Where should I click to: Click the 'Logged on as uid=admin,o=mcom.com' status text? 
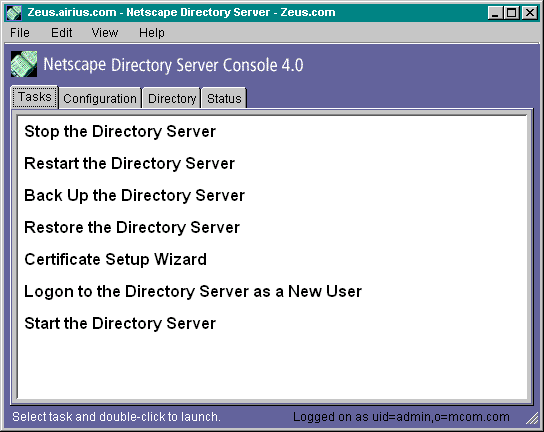click(401, 417)
